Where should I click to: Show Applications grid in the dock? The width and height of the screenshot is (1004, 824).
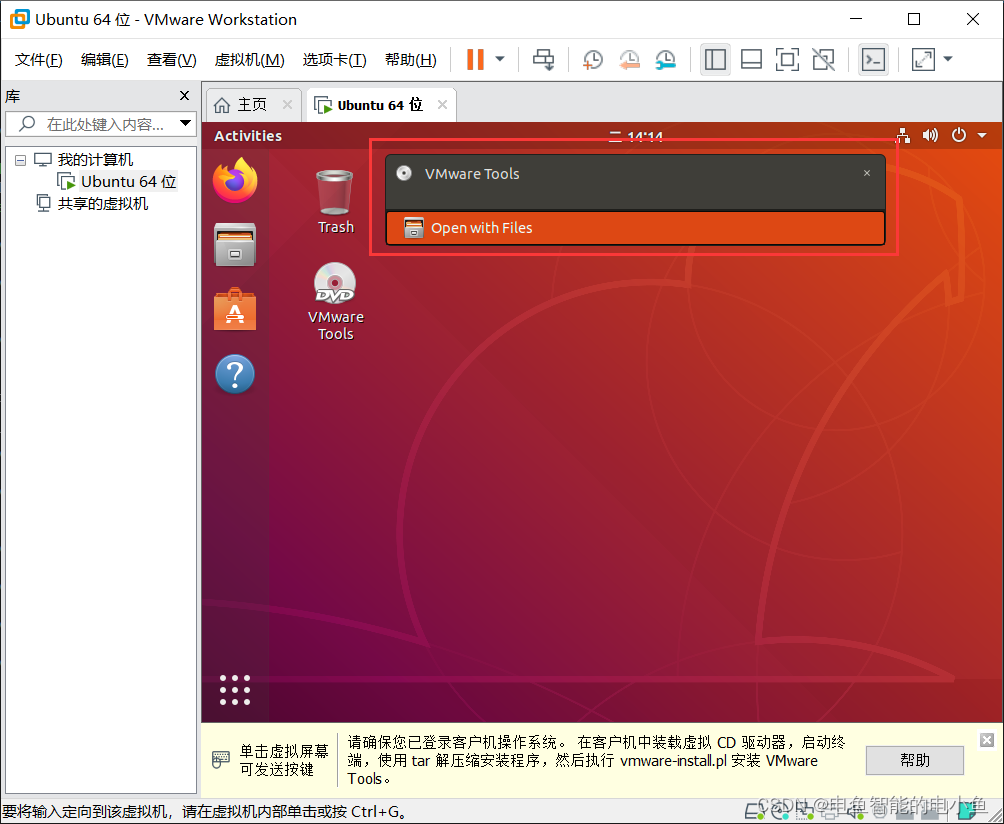coord(235,690)
